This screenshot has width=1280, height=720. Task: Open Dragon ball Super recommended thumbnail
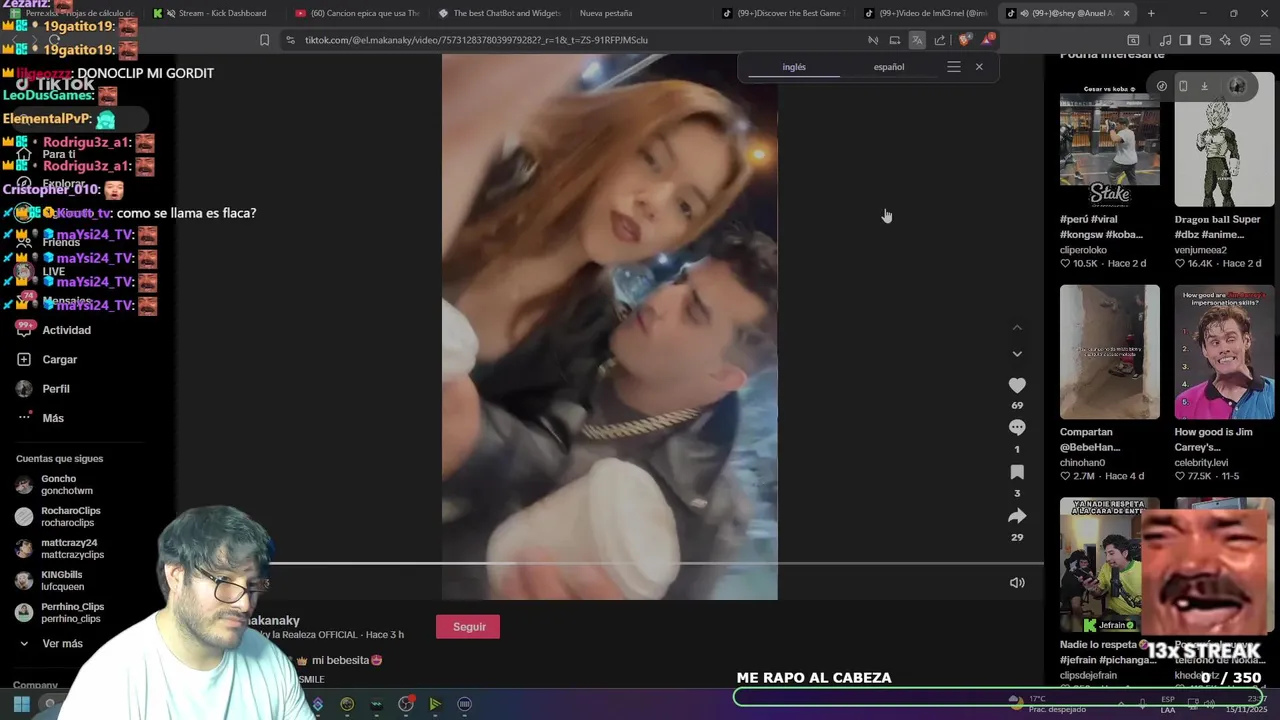point(1225,139)
